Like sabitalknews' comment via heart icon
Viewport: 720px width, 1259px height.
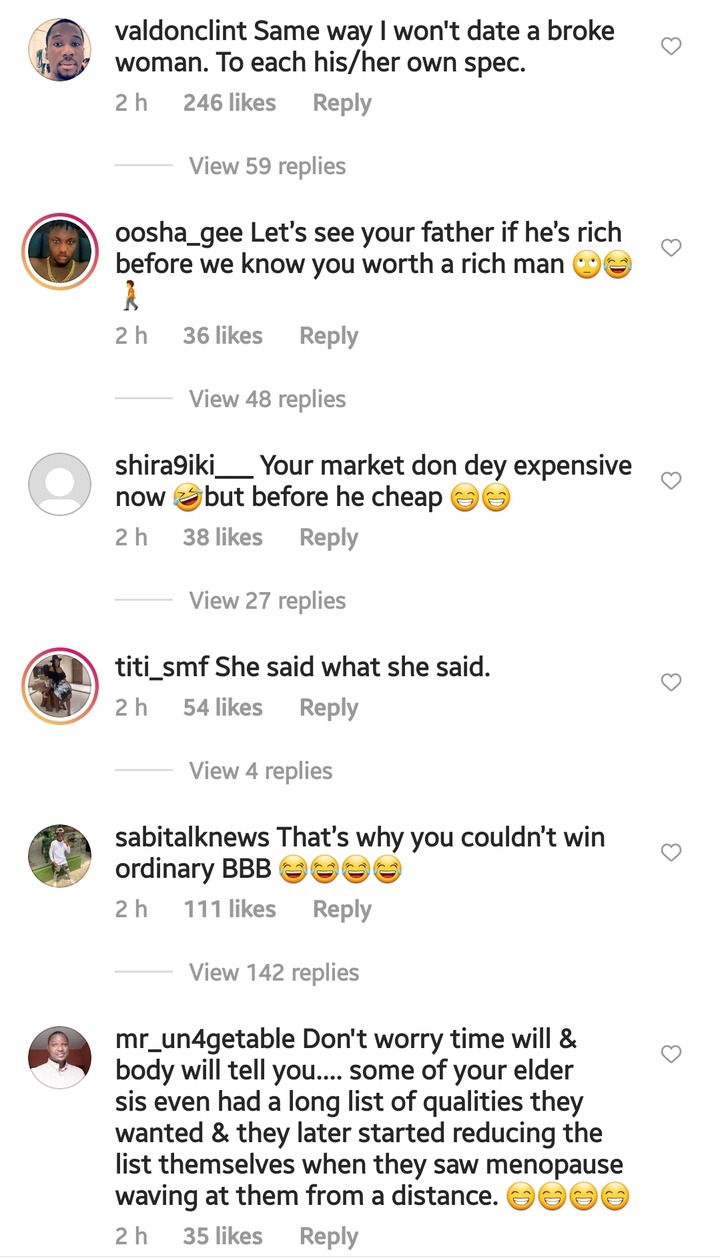[672, 852]
